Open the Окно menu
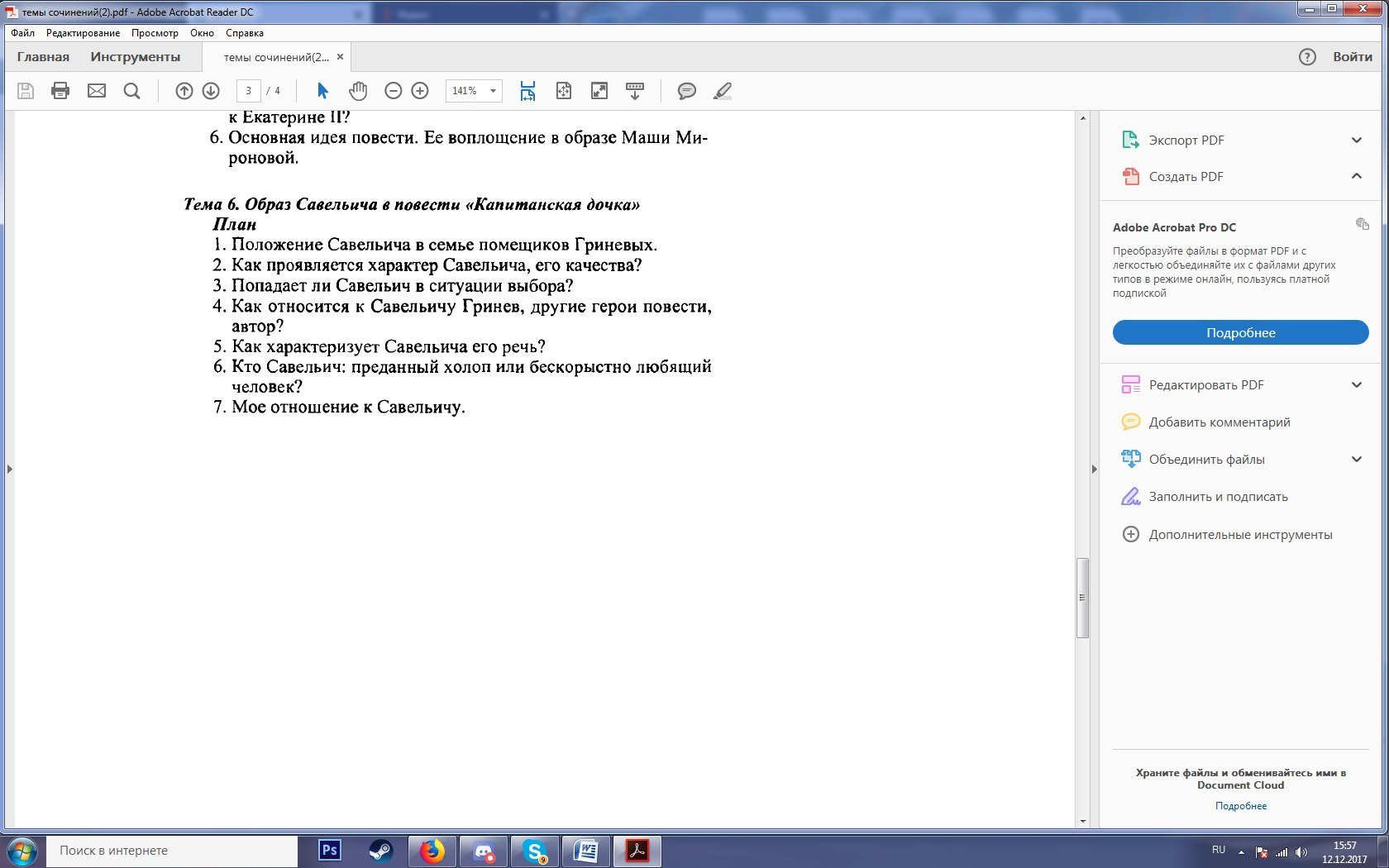The width and height of the screenshot is (1389, 868). click(x=202, y=33)
